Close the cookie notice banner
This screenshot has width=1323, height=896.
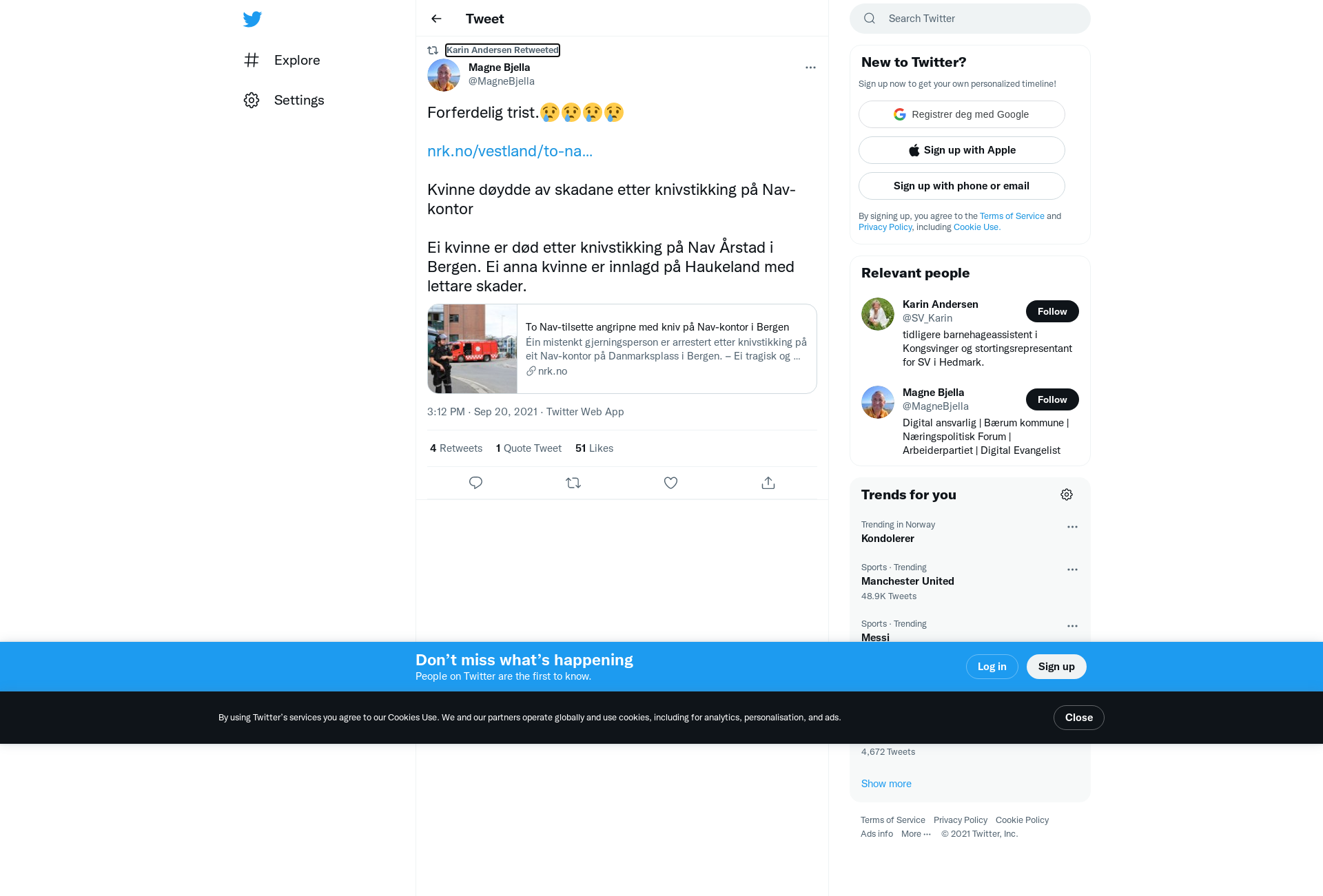point(1078,718)
